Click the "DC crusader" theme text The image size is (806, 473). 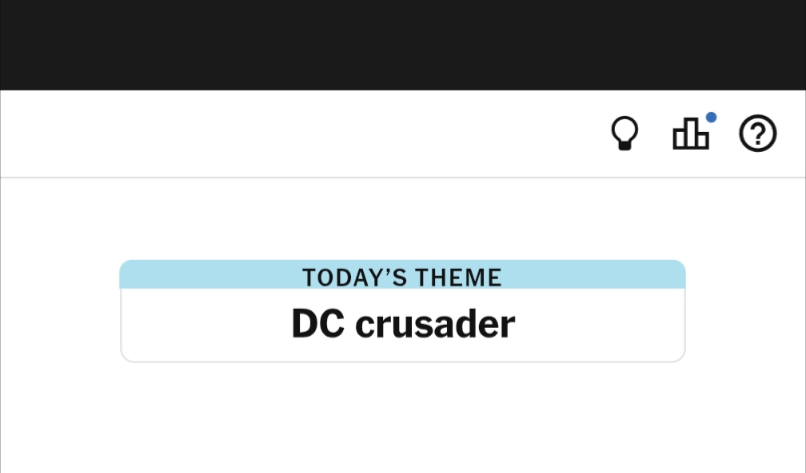tap(402, 324)
